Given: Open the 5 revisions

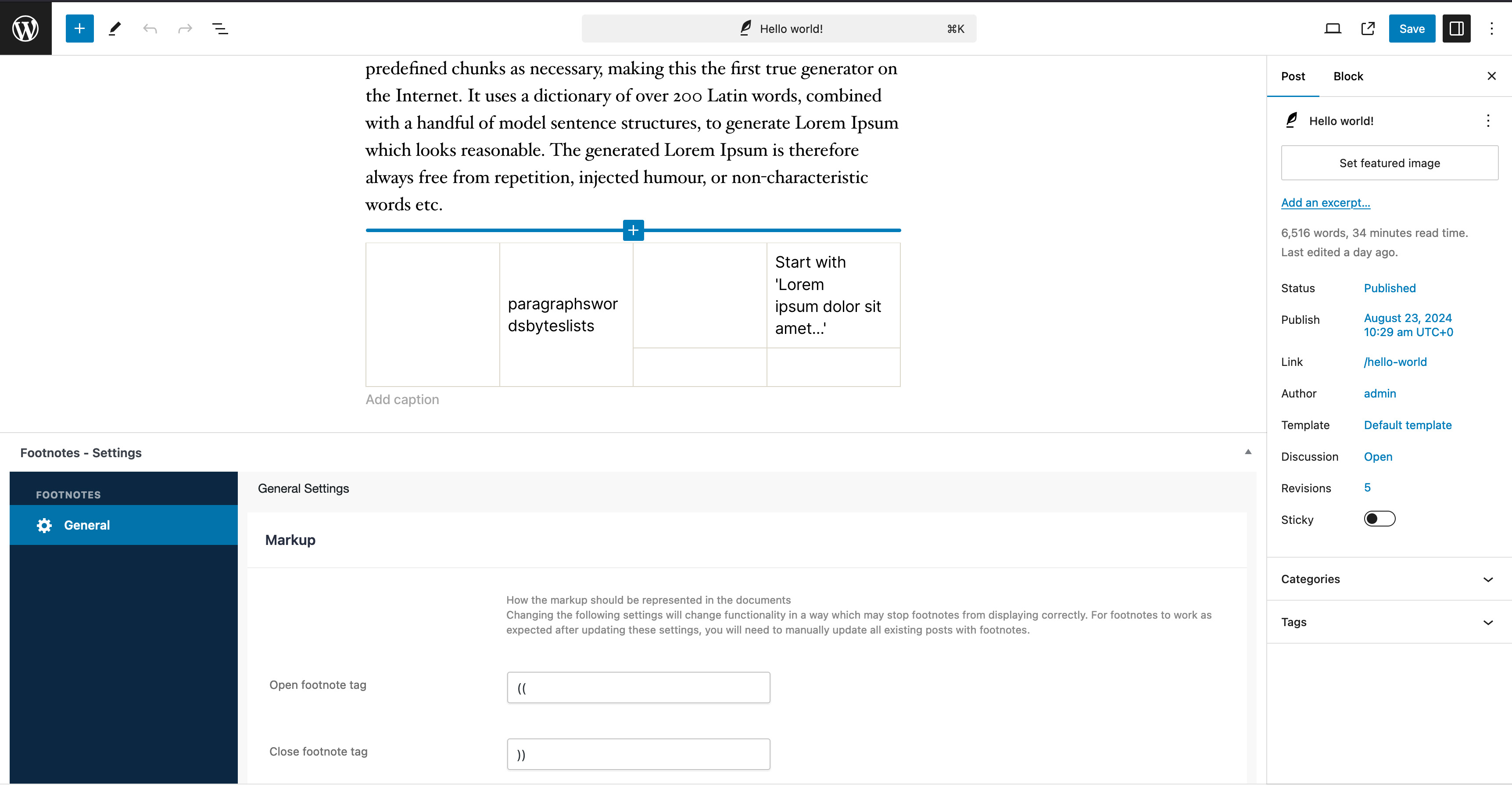Looking at the screenshot, I should (x=1367, y=487).
